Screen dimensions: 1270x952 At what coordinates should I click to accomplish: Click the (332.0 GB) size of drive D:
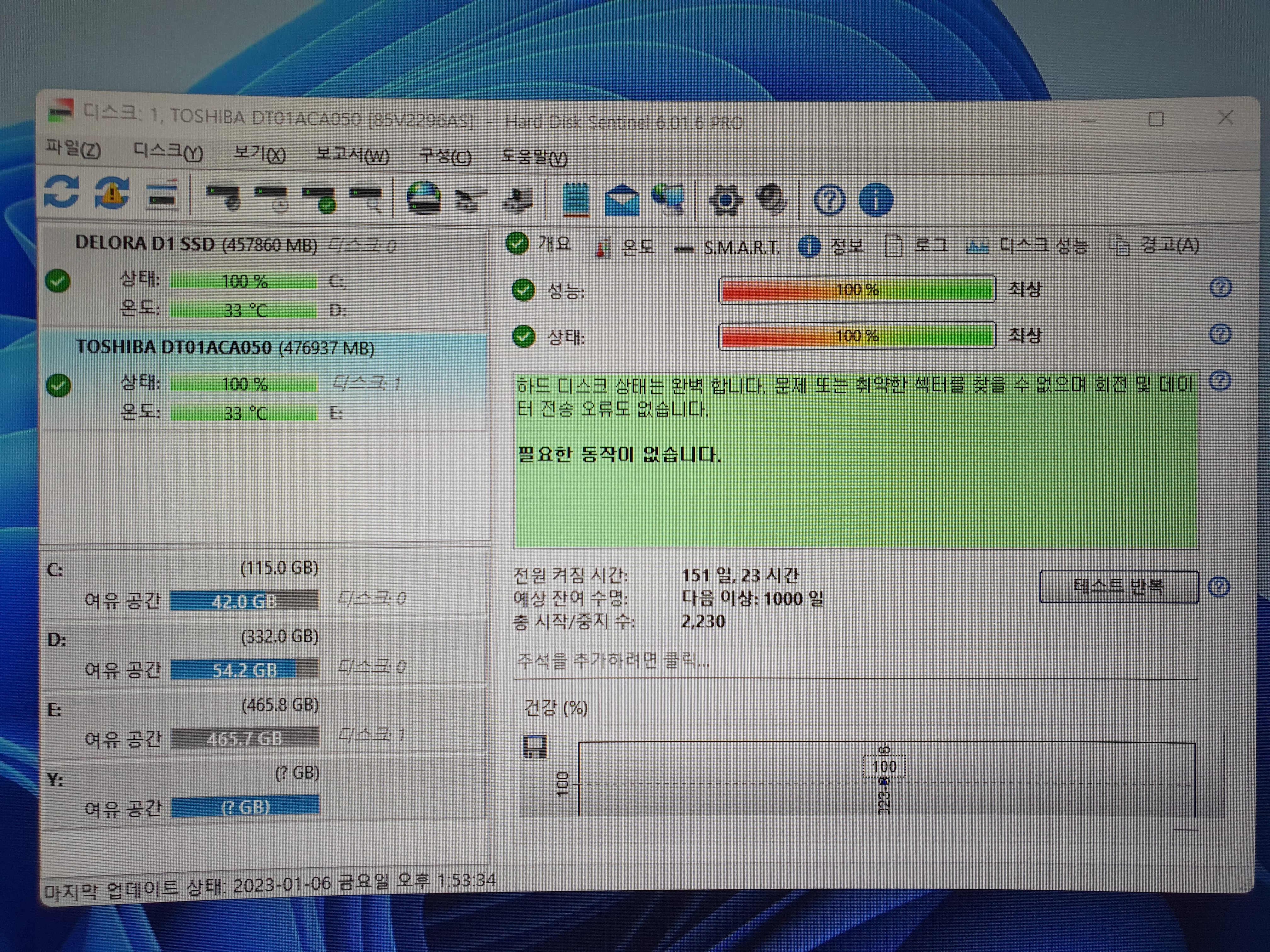280,636
